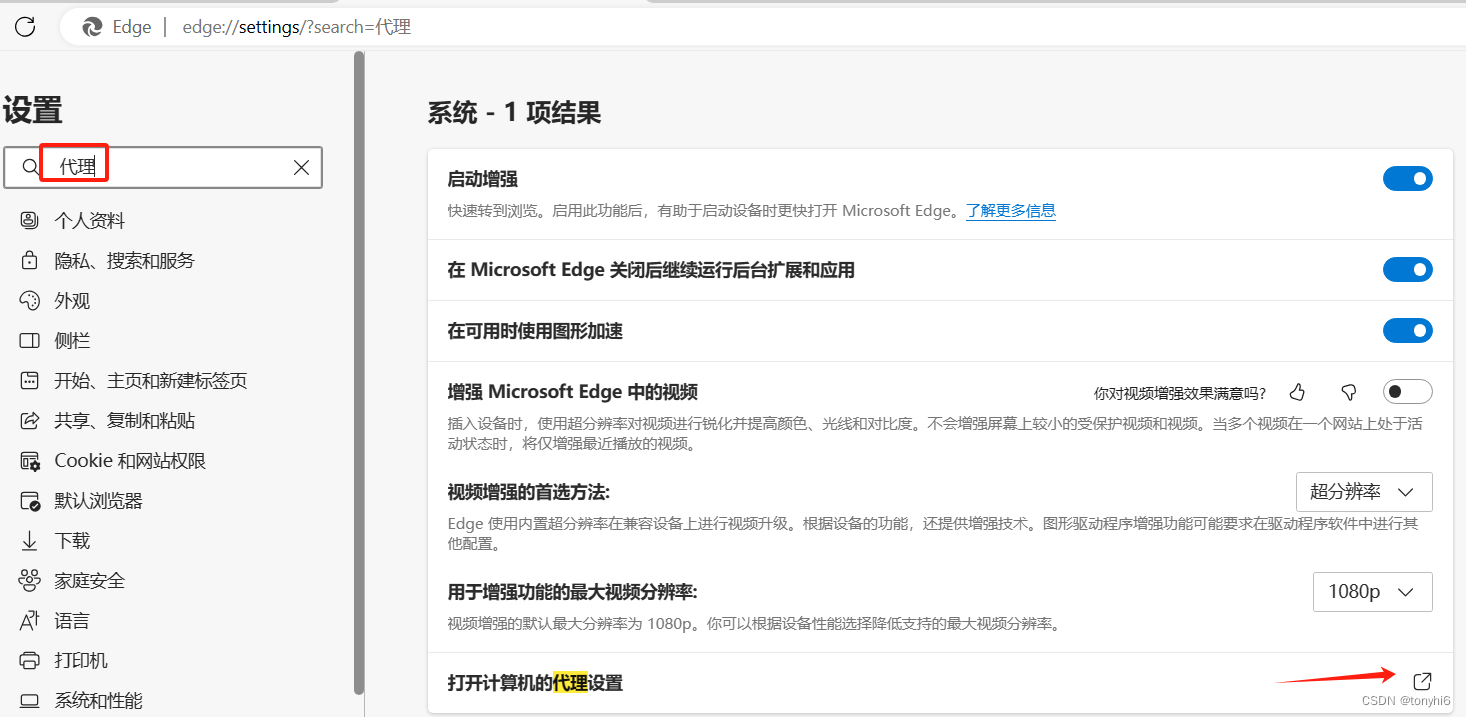Click the settings search field

[x=164, y=167]
